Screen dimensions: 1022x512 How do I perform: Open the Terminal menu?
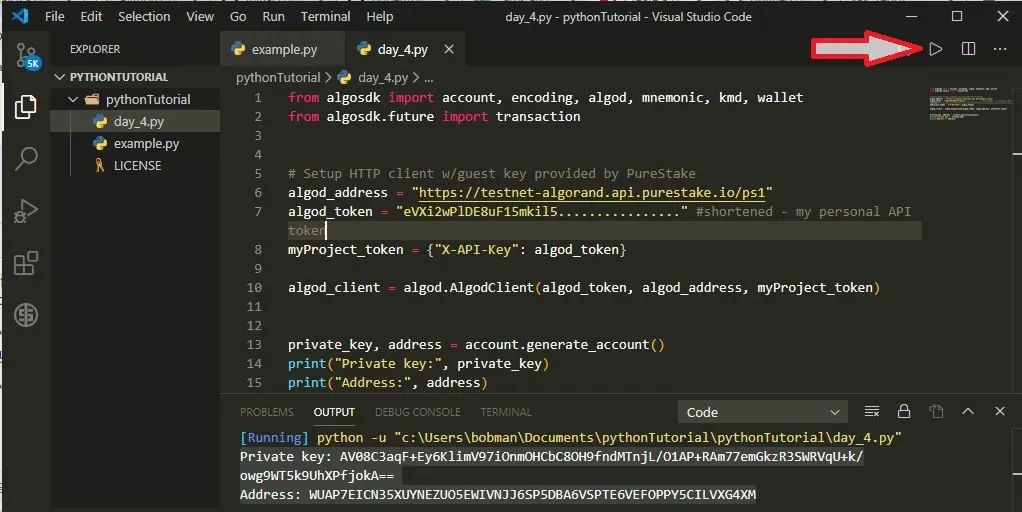pos(325,16)
